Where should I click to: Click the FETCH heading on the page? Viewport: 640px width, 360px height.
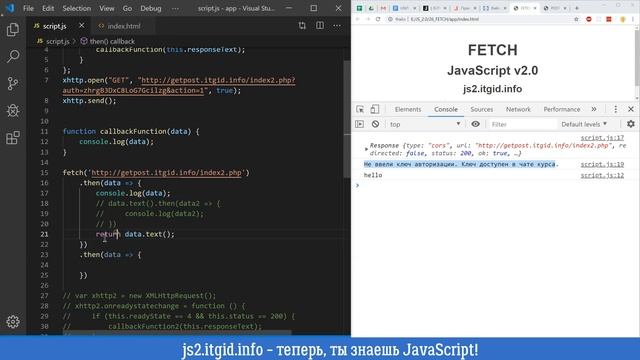tap(492, 50)
